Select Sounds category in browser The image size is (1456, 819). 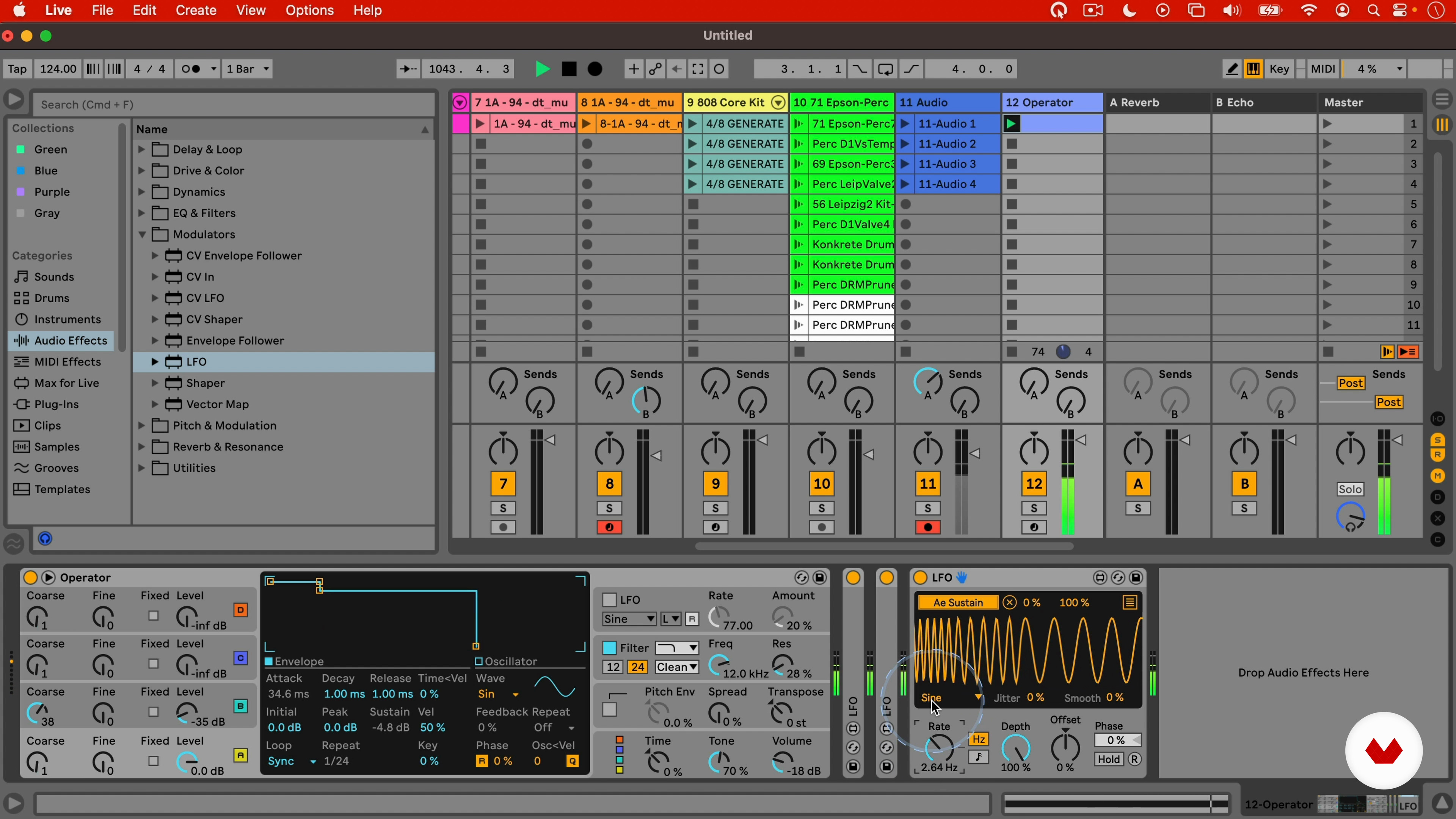[x=54, y=277]
